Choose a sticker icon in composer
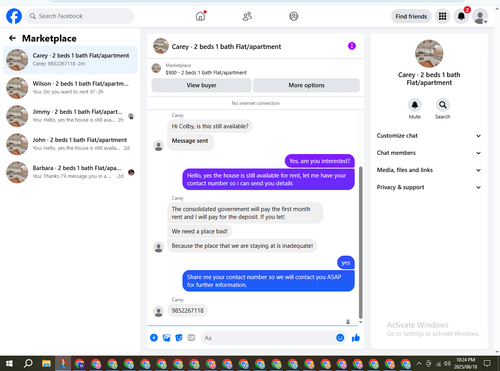 (x=179, y=338)
